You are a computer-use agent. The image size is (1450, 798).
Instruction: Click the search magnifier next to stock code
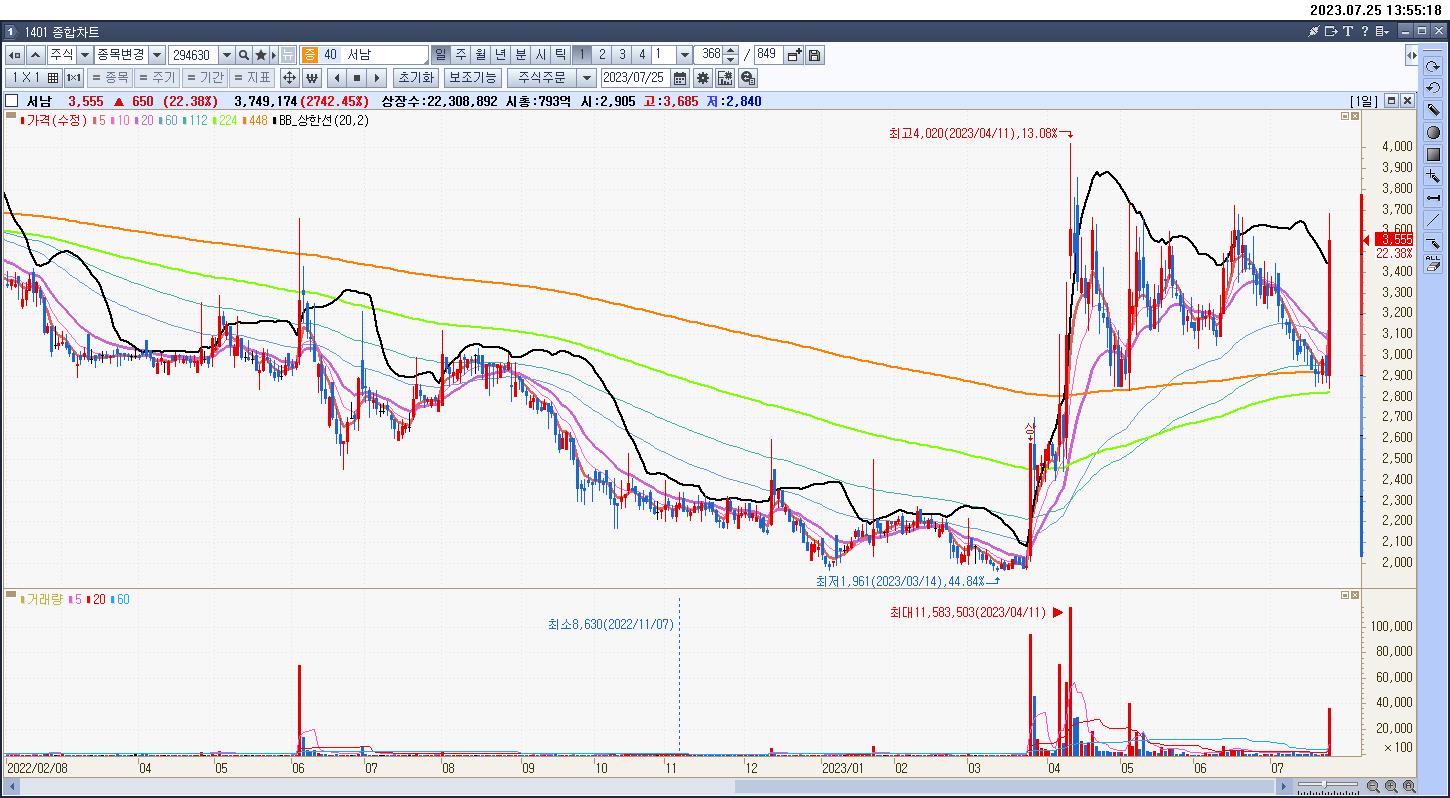click(244, 55)
